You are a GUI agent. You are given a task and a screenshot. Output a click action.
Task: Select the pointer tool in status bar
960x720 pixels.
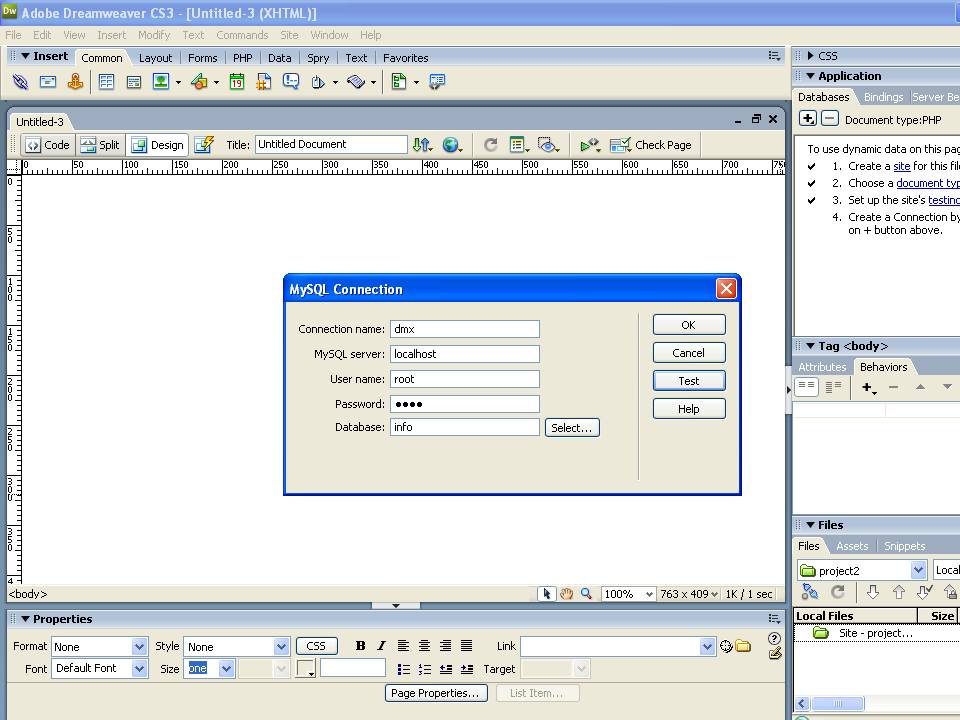pyautogui.click(x=546, y=594)
